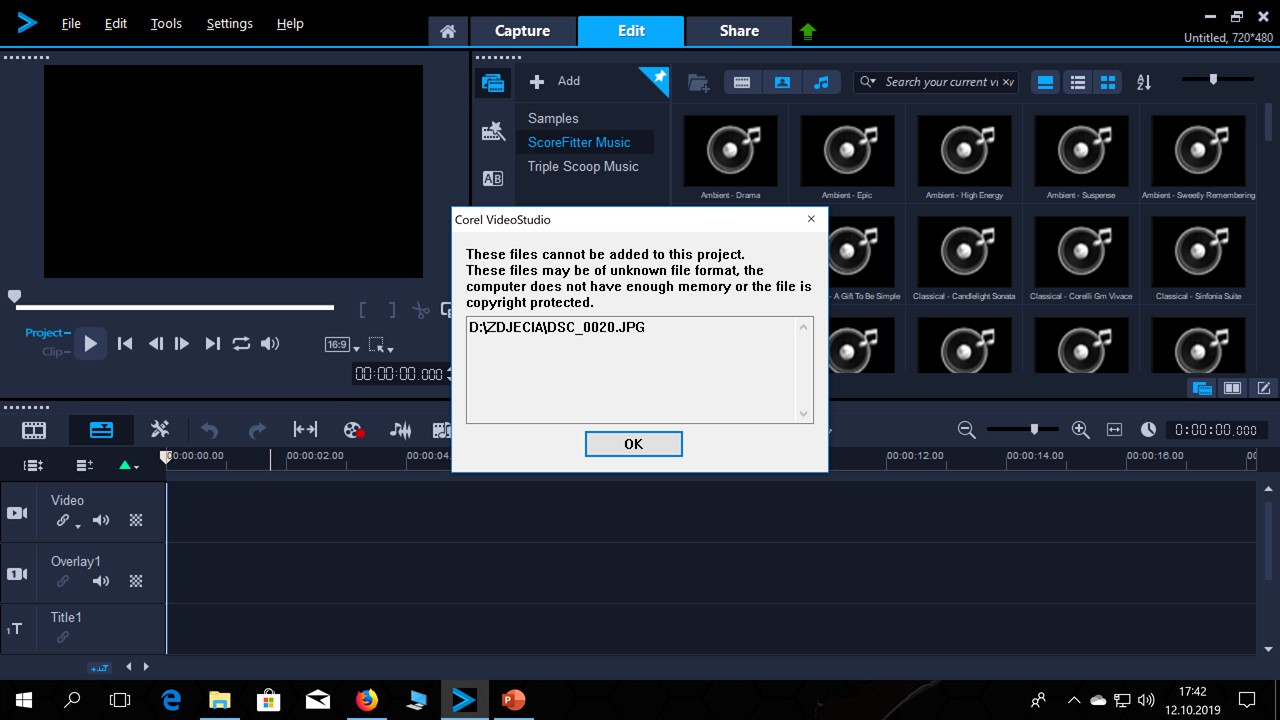Open the Tools menu

pyautogui.click(x=166, y=23)
